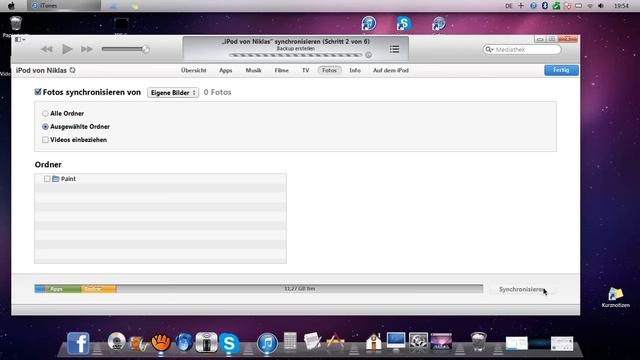Skip ahead with the iTunes fast-forward button
The width and height of the screenshot is (640, 360).
pos(87,49)
